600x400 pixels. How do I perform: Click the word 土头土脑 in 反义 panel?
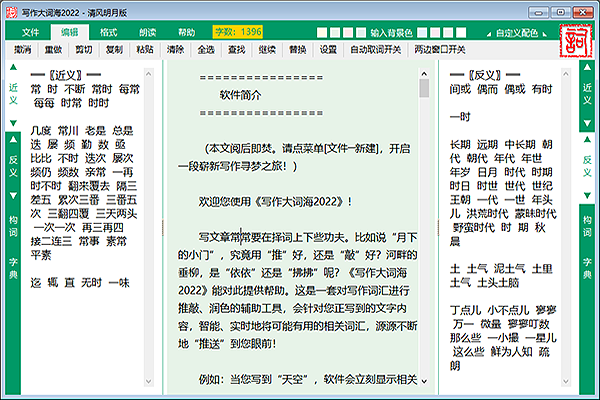tap(498, 283)
